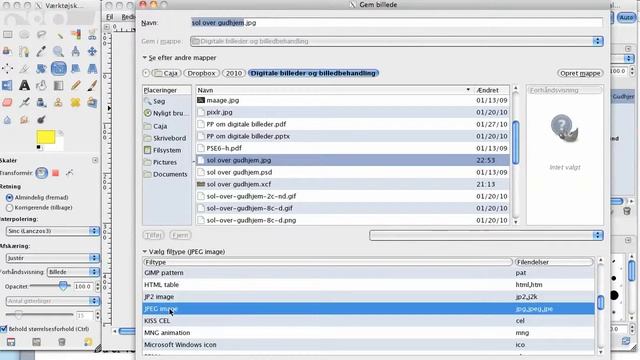Image resolution: width=640 pixels, height=360 pixels.
Task: Select the Move tool
Action: pyautogui.click(x=92, y=51)
